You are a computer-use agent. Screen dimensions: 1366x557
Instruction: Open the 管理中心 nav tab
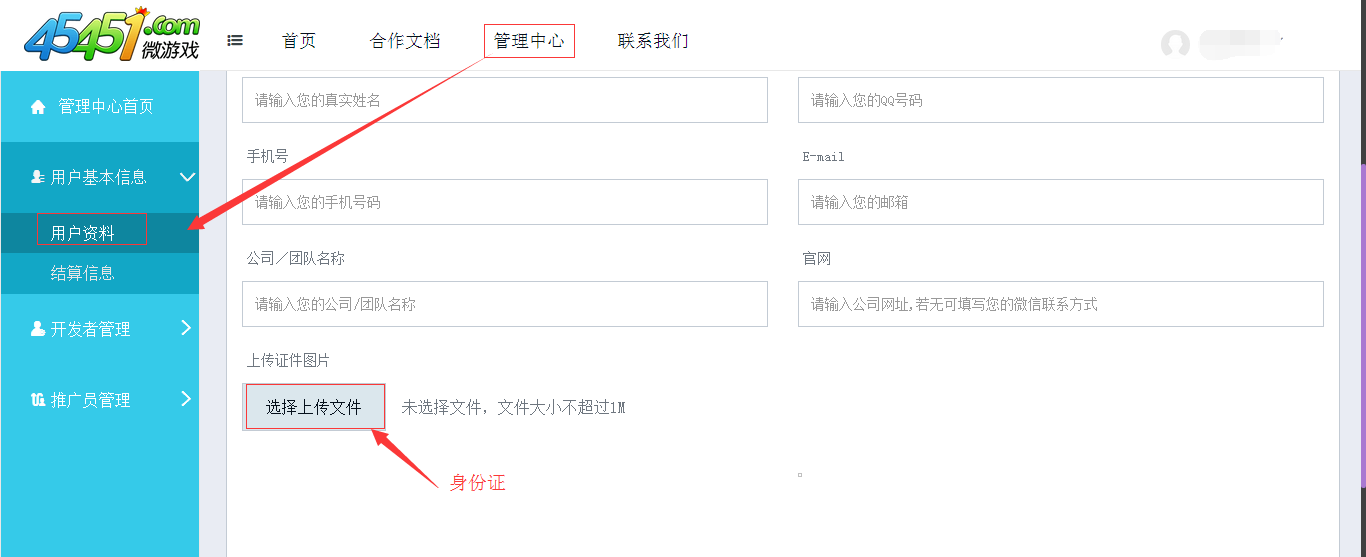(529, 41)
